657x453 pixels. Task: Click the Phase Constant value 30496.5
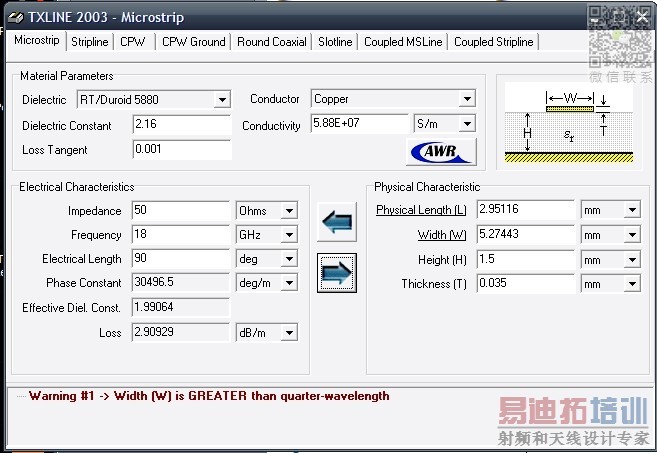181,282
